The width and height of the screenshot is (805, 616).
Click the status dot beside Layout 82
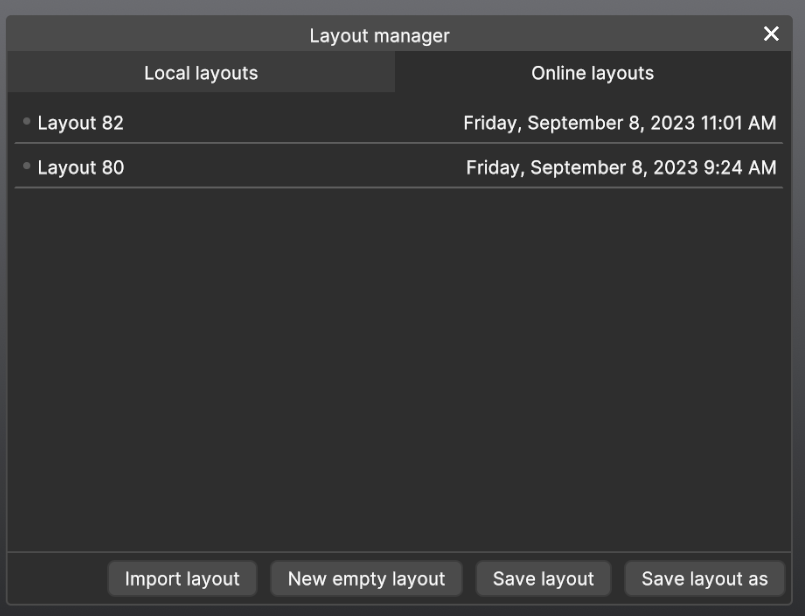26,122
